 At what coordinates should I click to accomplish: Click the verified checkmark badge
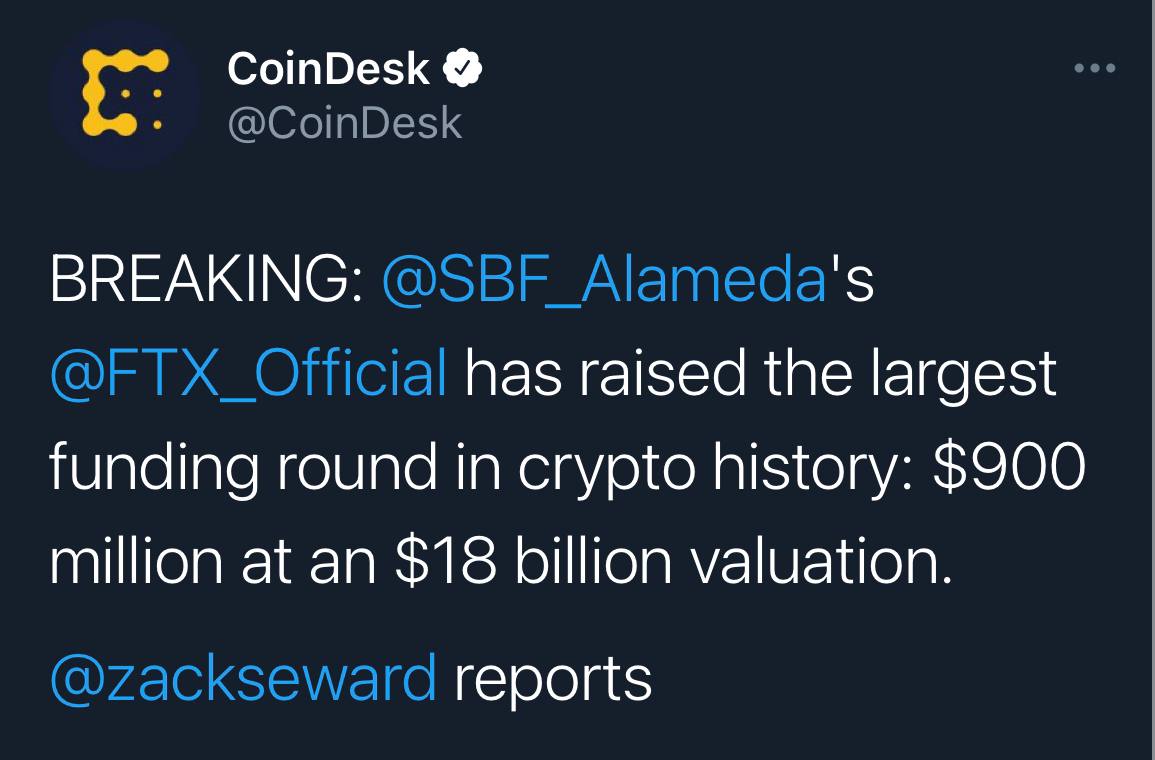coord(464,69)
